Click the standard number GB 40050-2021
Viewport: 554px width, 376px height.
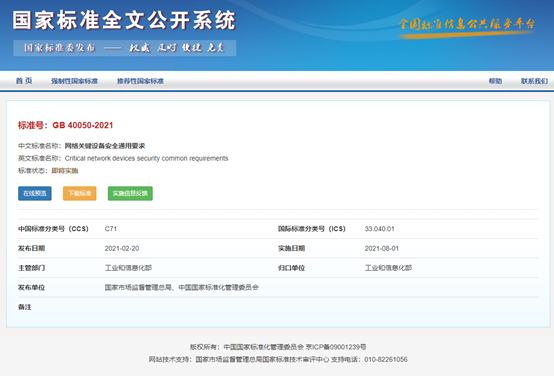tap(83, 125)
